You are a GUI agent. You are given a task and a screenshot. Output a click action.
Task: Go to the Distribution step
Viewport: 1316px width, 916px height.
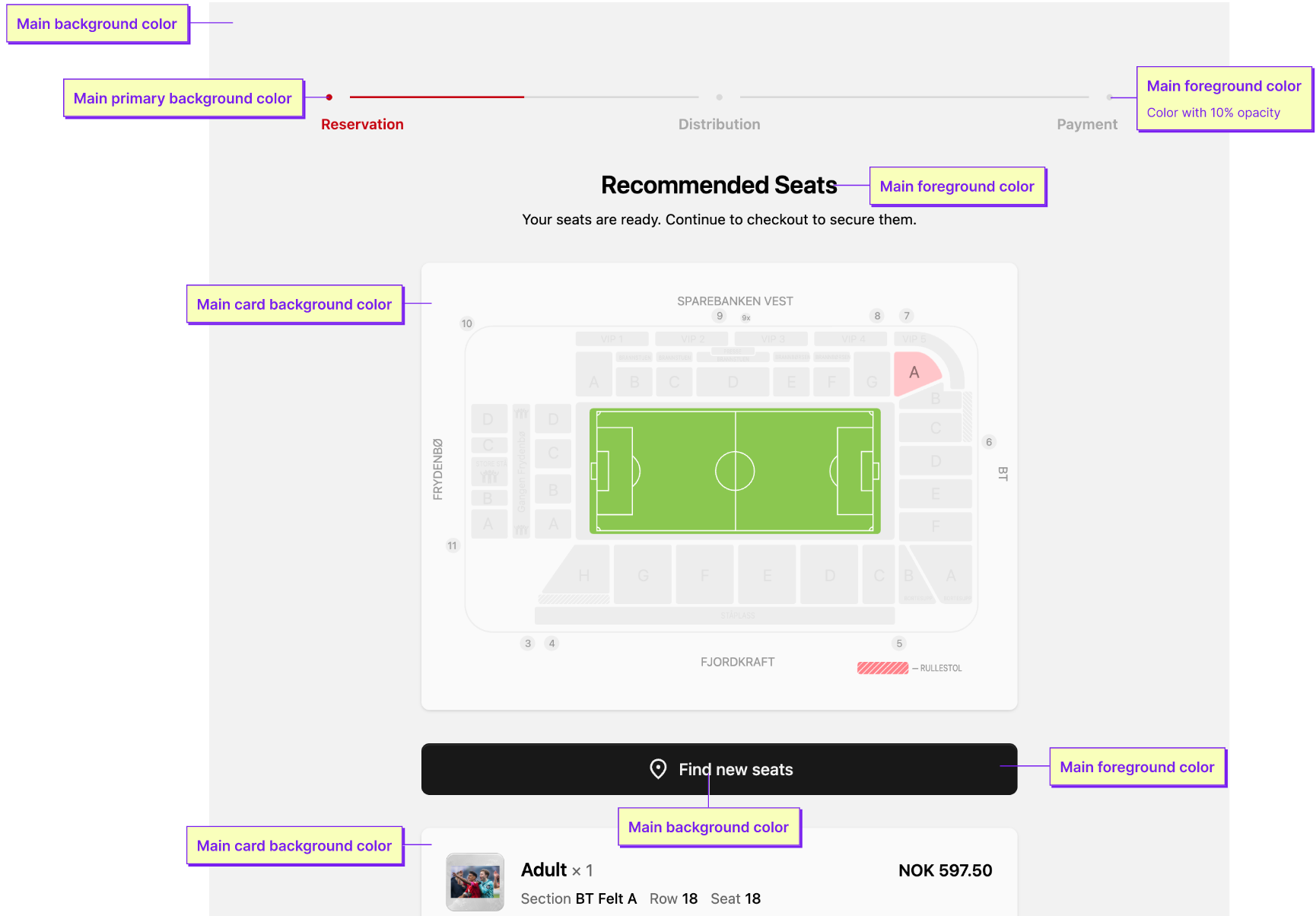[719, 124]
